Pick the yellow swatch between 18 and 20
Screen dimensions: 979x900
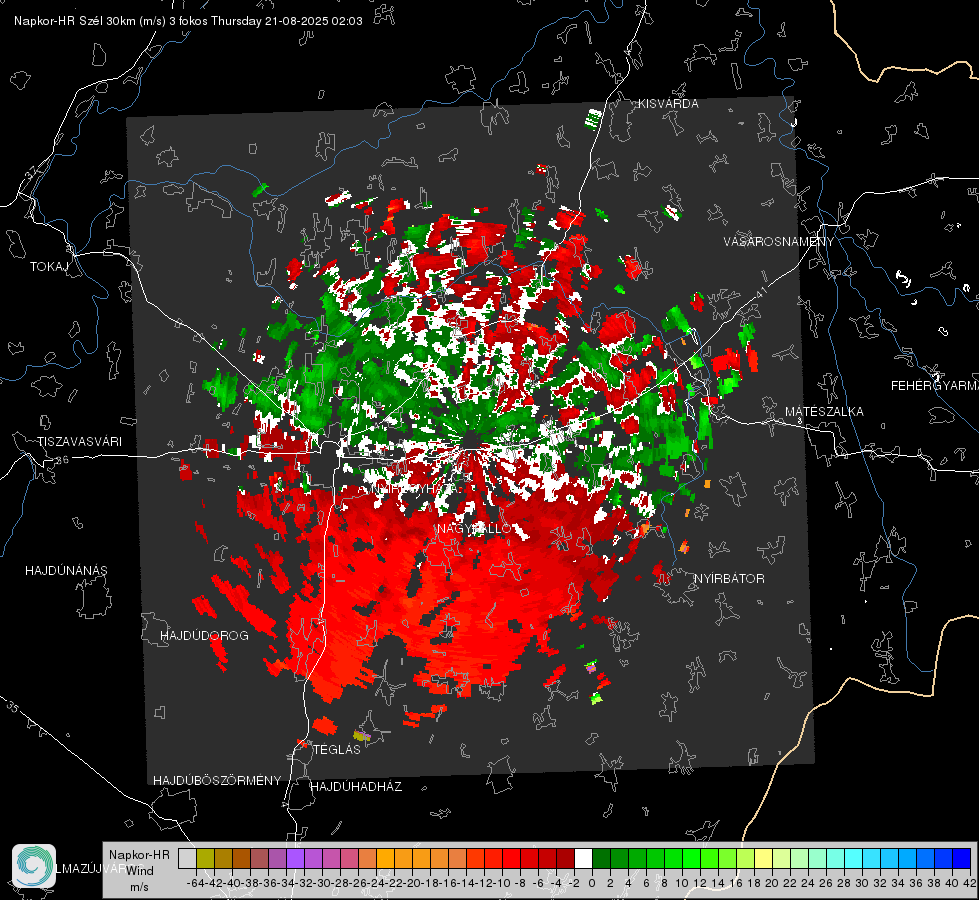click(x=763, y=858)
